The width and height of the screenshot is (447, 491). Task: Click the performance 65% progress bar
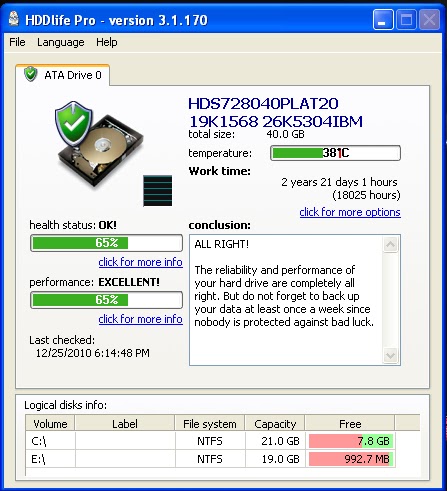pyautogui.click(x=106, y=300)
